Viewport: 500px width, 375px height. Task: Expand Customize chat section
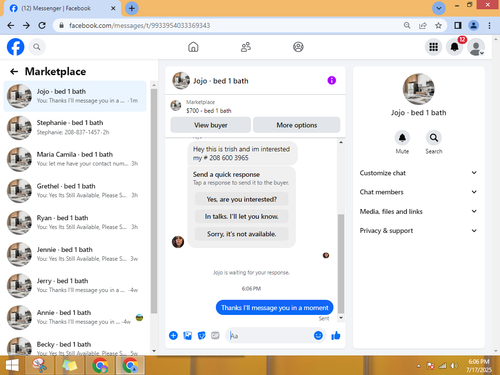(418, 173)
